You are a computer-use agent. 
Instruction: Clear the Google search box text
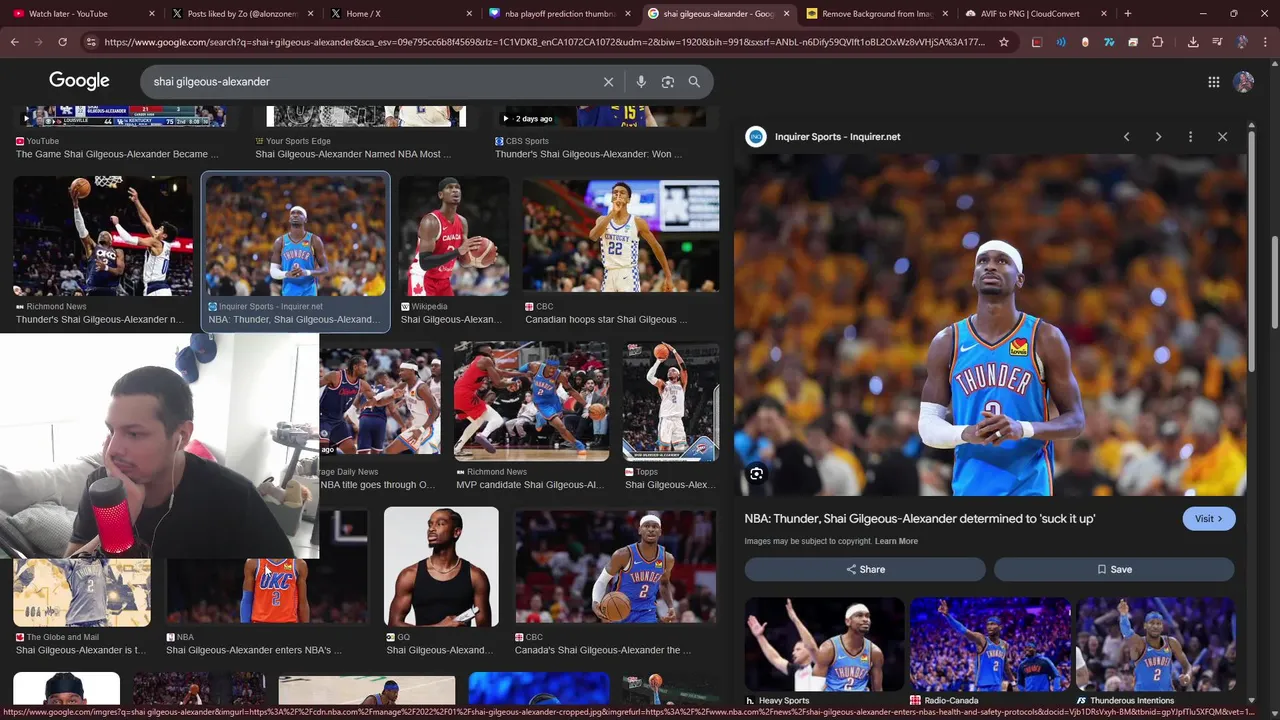pos(608,82)
